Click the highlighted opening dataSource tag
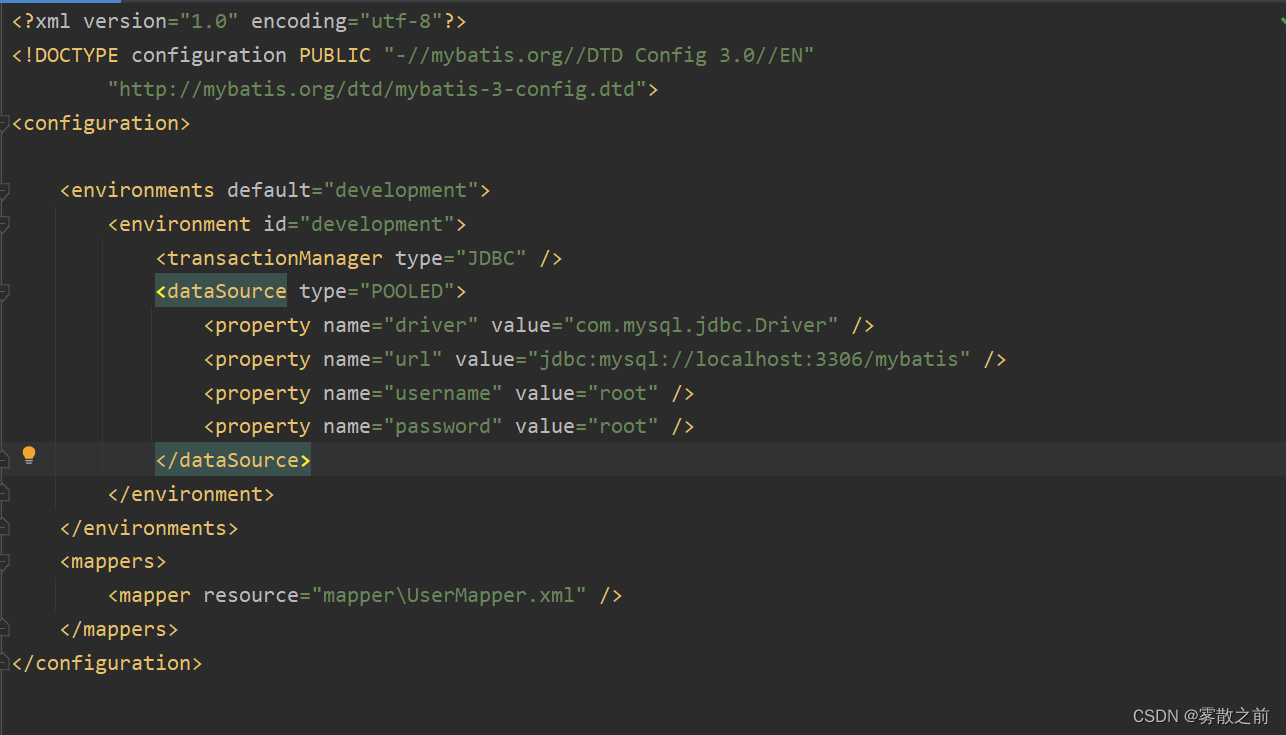 221,292
